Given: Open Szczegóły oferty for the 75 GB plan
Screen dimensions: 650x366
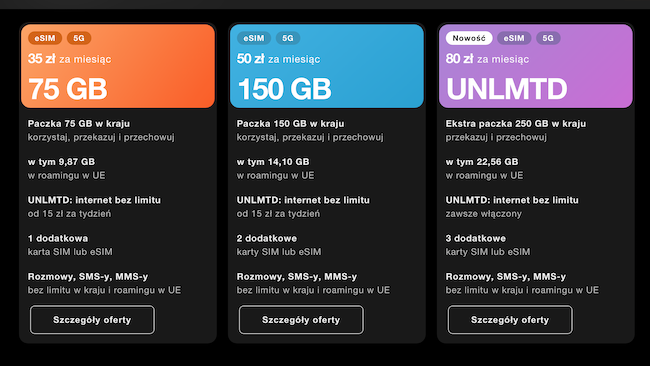Looking at the screenshot, I should coord(92,320).
